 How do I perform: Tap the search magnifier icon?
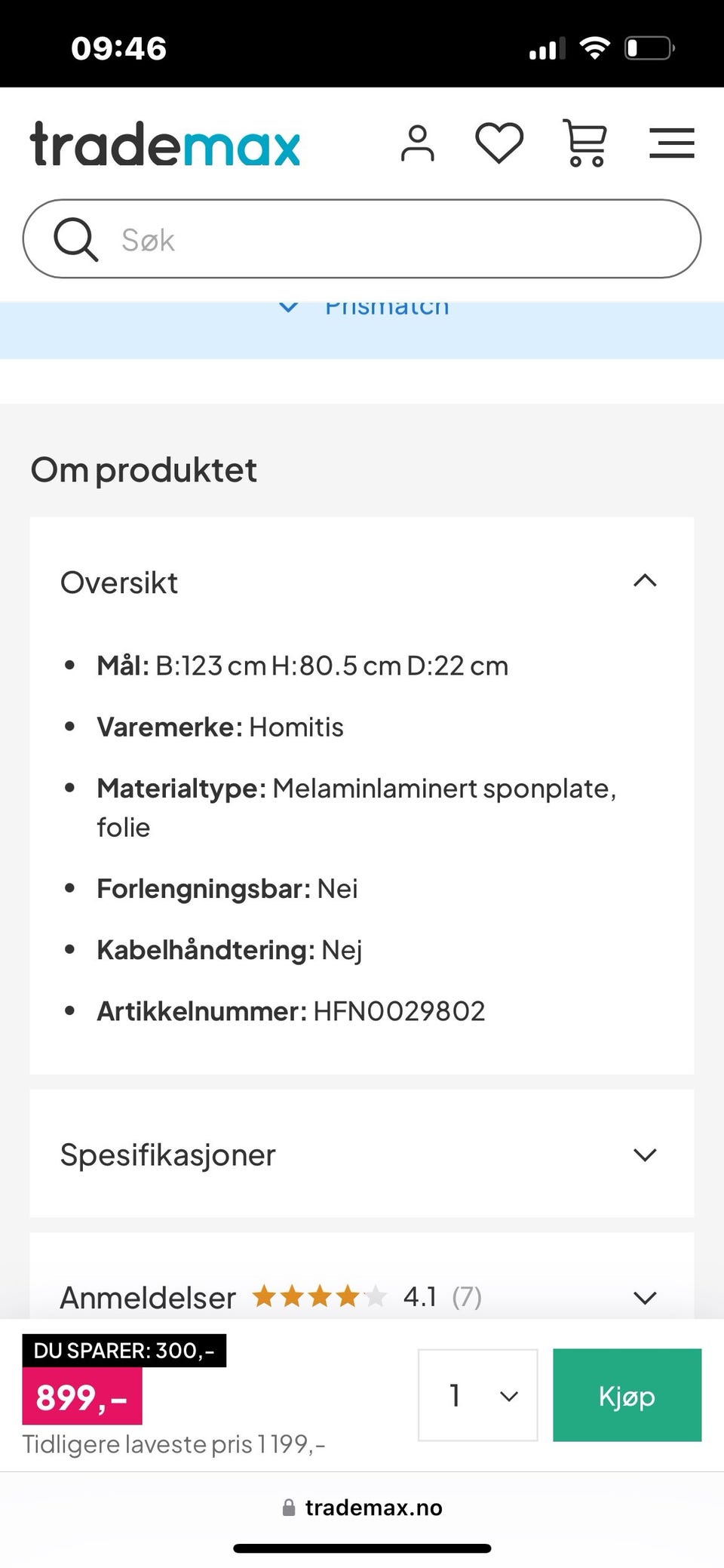point(75,239)
